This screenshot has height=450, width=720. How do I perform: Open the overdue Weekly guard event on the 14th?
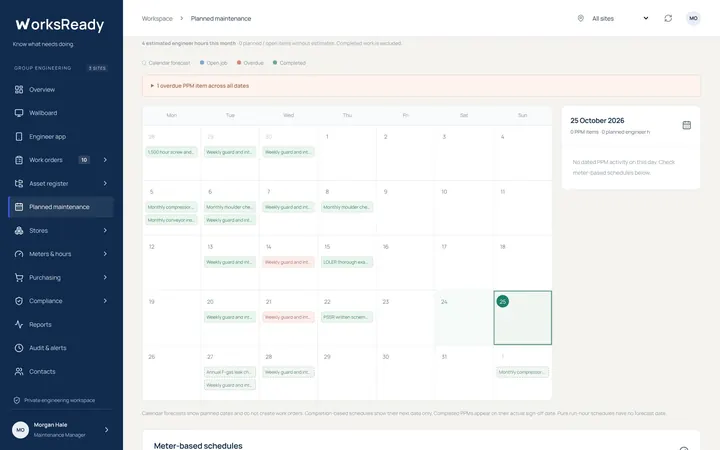pyautogui.click(x=288, y=262)
